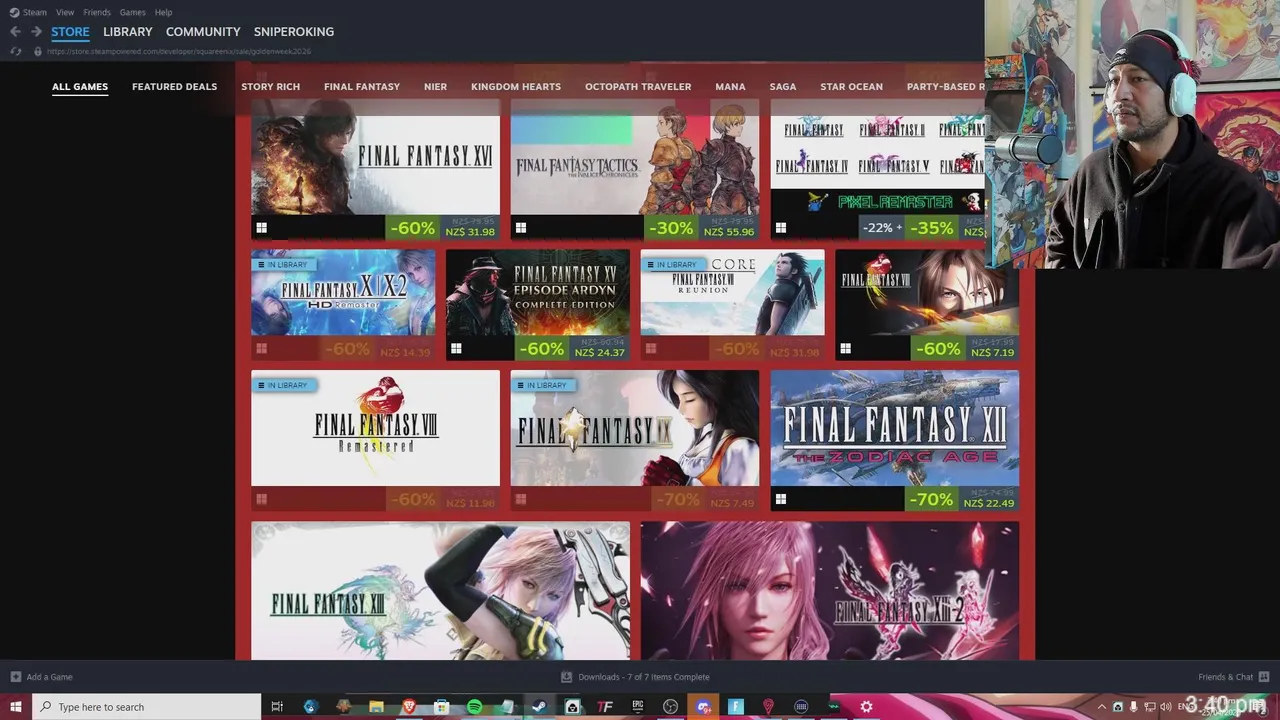Image resolution: width=1280 pixels, height=720 pixels.
Task: Open Spotify from the taskbar
Action: coord(474,707)
